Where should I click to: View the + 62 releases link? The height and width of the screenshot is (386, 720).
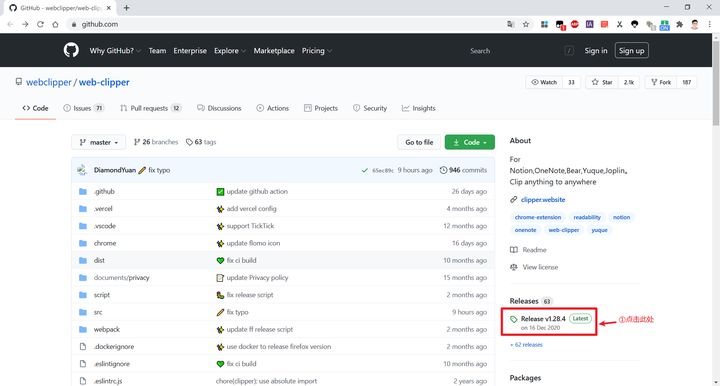[x=526, y=345]
